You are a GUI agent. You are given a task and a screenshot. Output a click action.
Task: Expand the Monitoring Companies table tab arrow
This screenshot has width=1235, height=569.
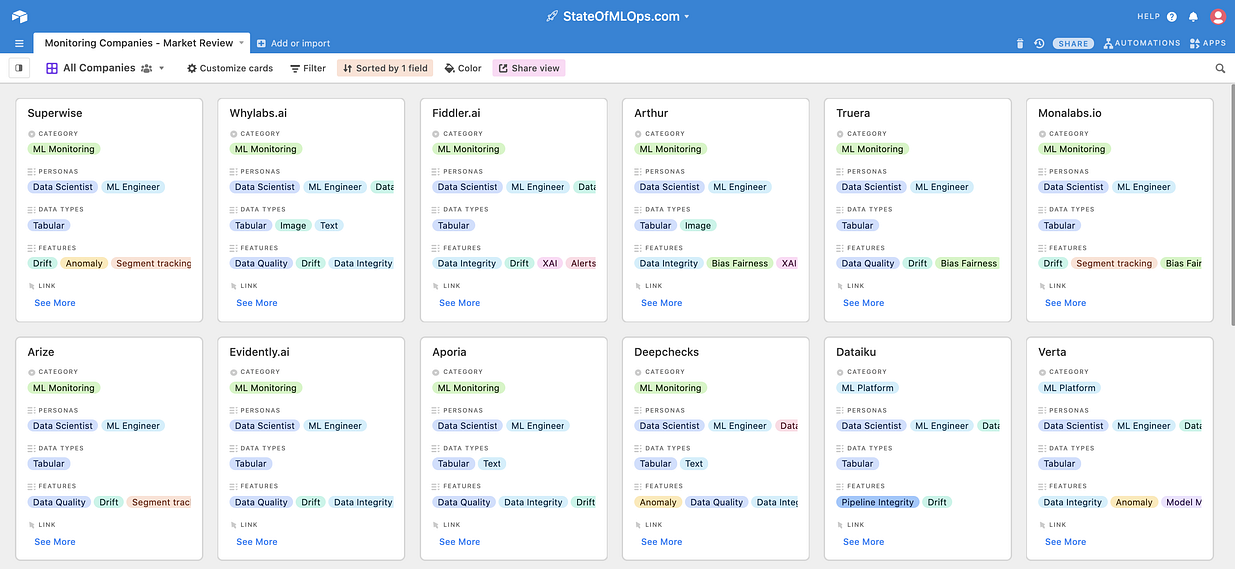[240, 43]
